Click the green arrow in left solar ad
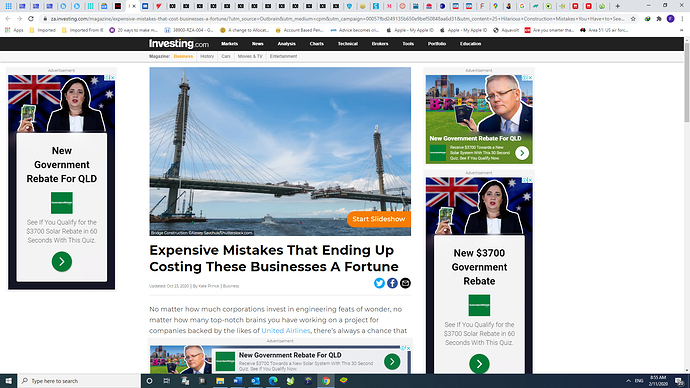690x388 pixels. tap(62, 262)
